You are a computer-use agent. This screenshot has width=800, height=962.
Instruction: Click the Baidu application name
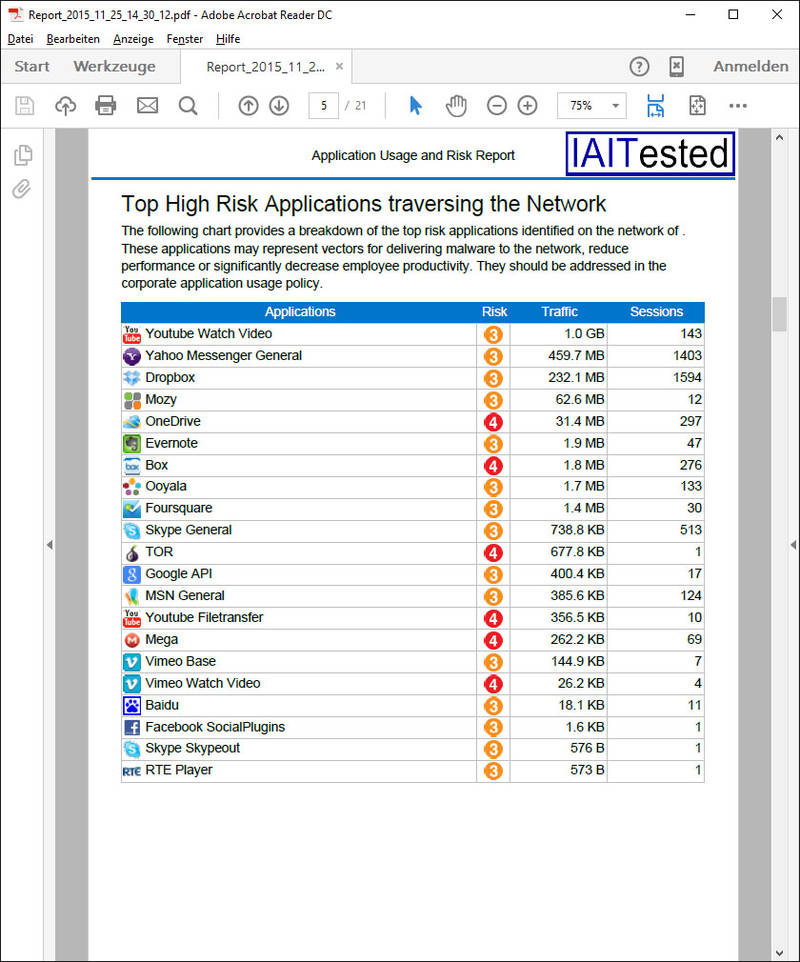tap(162, 705)
